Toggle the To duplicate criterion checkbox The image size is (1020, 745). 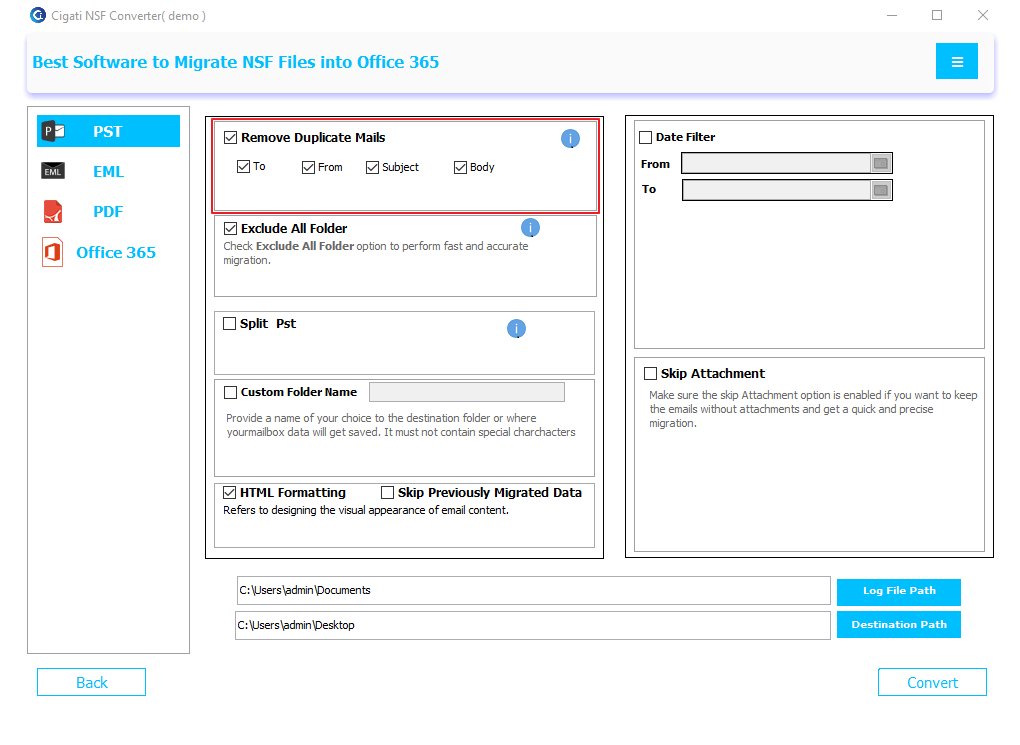[x=243, y=167]
